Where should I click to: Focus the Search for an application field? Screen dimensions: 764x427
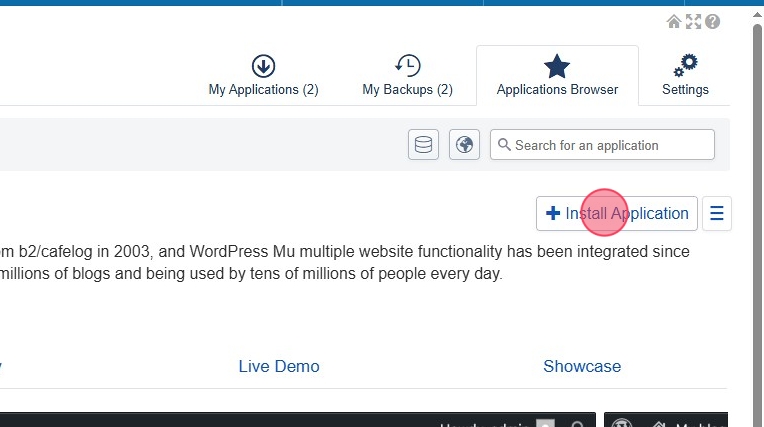tap(612, 145)
